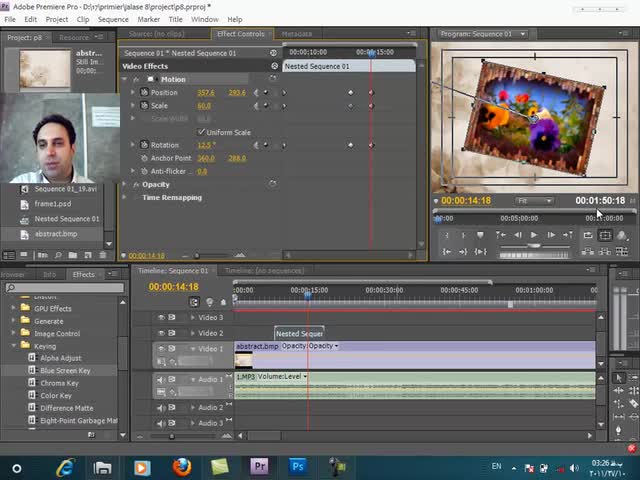Select Blue Screen Key effect
This screenshot has width=640, height=480.
tap(64, 370)
